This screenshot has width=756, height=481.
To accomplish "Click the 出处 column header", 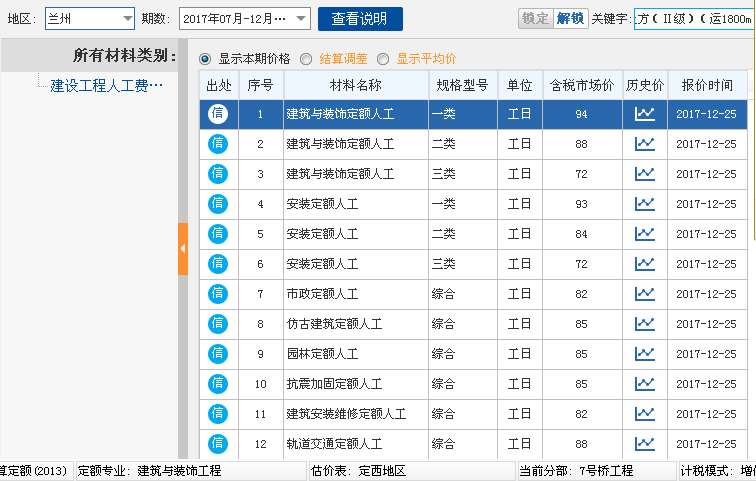I will (219, 85).
